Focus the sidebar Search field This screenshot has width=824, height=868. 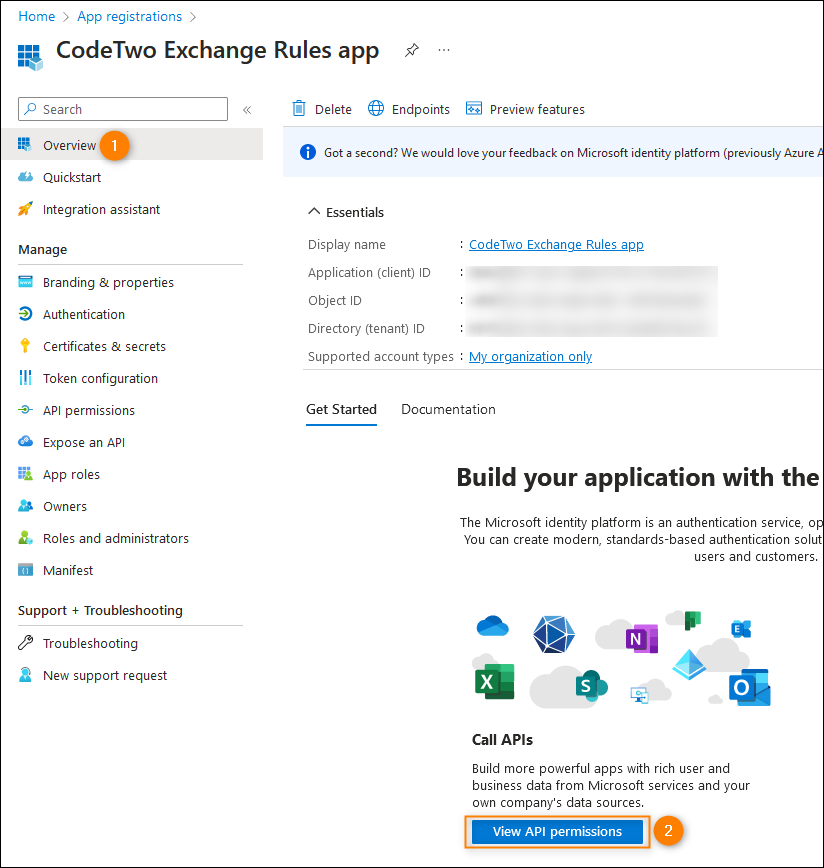click(123, 109)
